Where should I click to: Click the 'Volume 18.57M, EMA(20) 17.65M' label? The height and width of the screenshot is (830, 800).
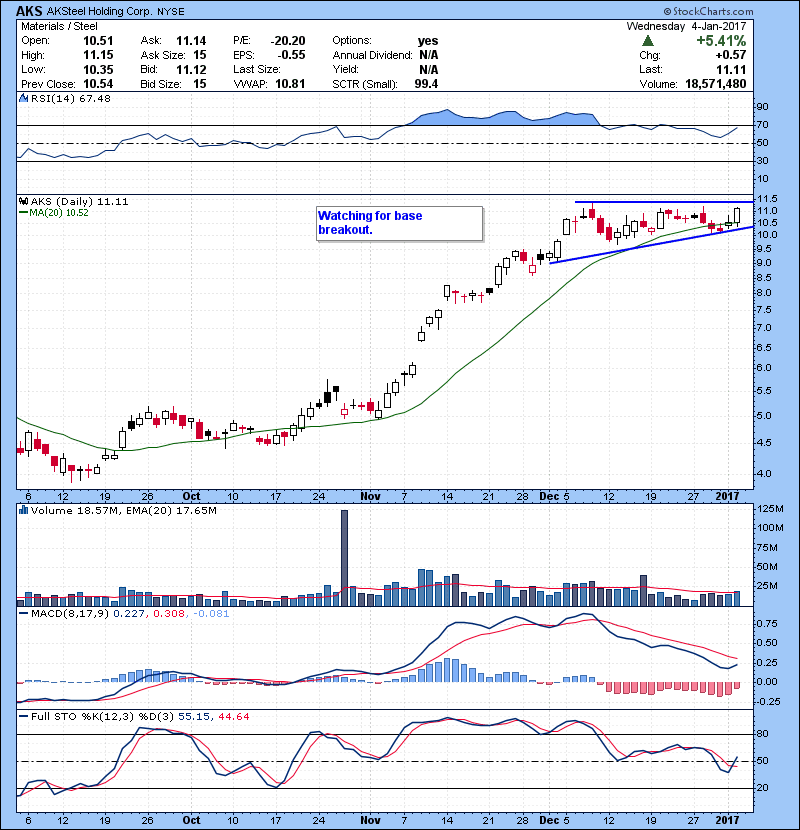[x=123, y=510]
